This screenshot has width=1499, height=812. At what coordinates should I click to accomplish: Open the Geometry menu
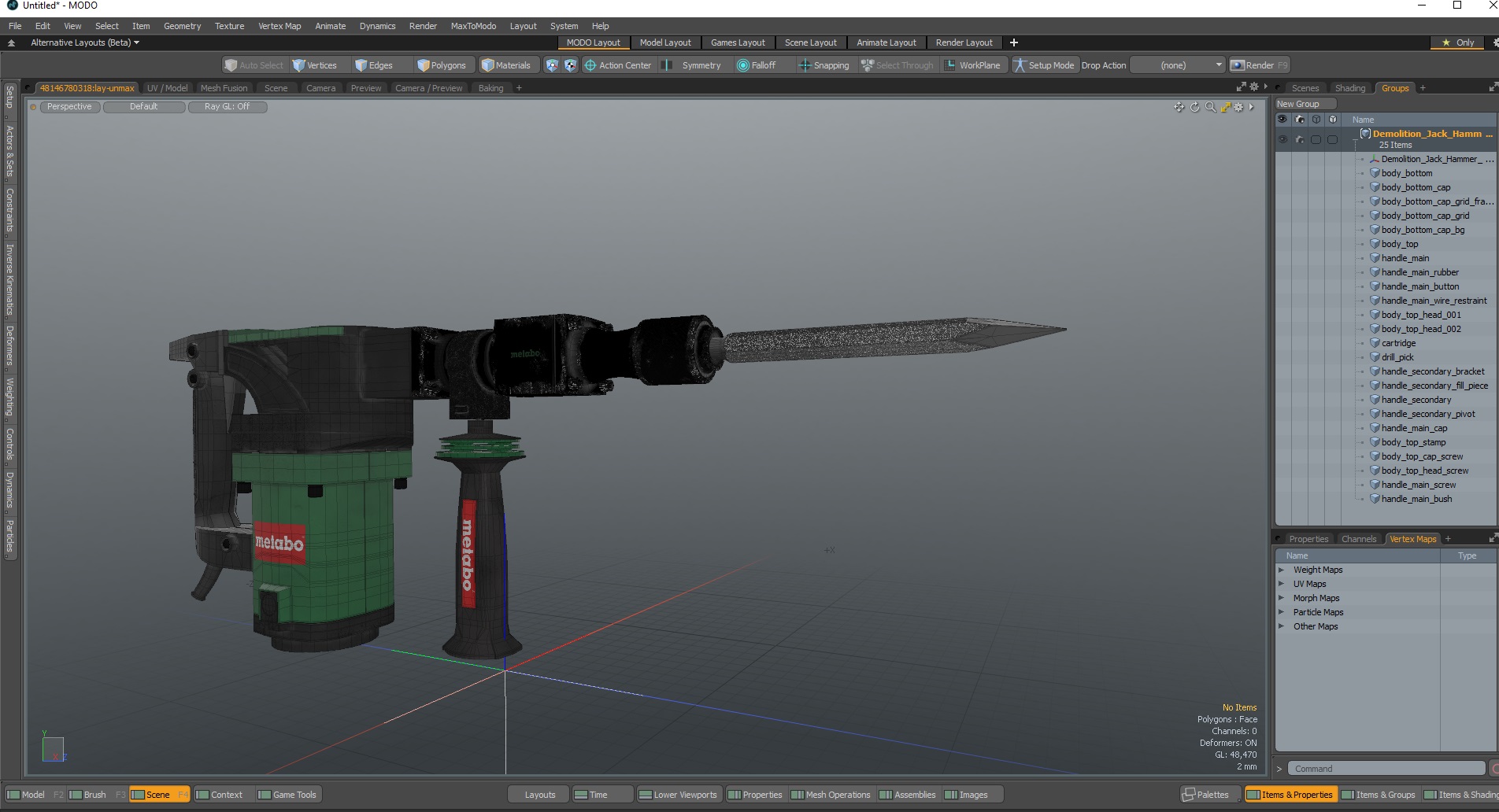(x=182, y=26)
